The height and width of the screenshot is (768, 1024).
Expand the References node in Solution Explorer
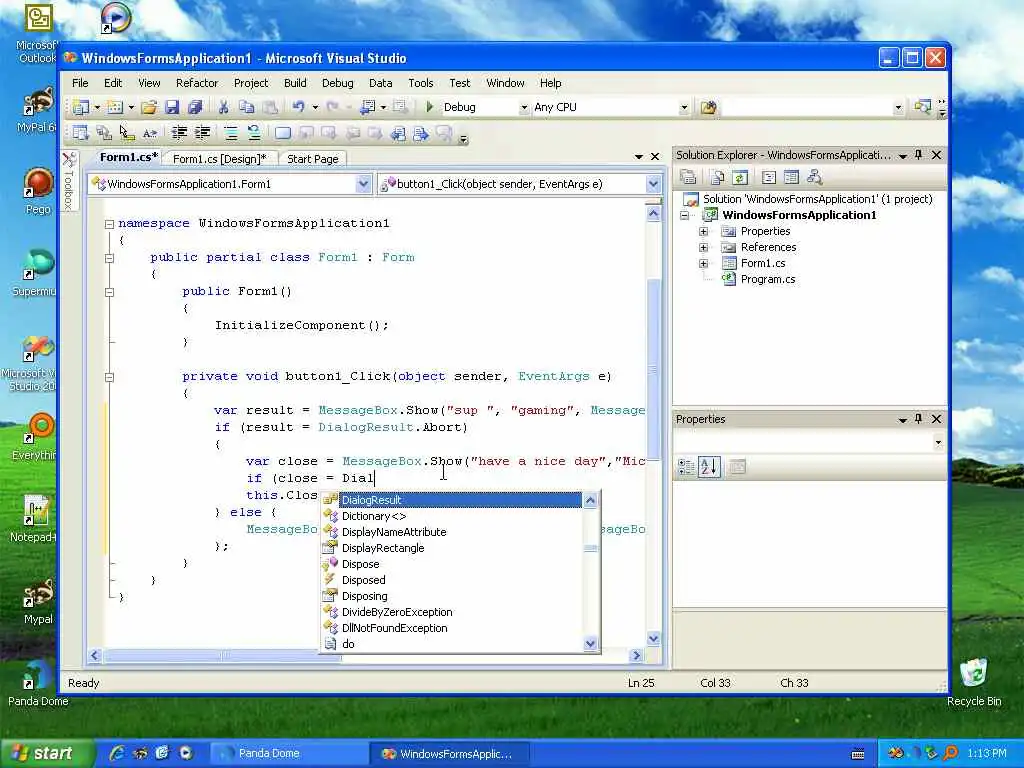(x=703, y=248)
